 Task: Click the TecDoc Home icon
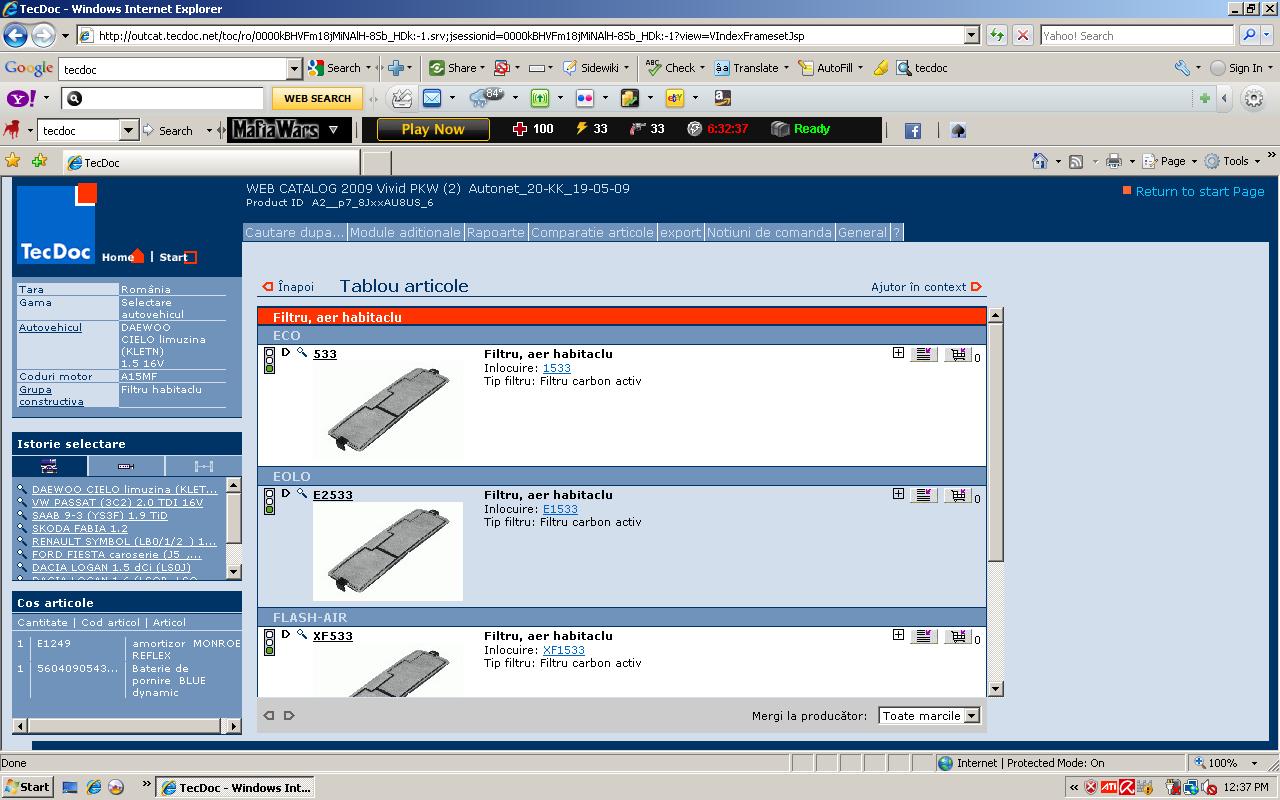pos(138,257)
